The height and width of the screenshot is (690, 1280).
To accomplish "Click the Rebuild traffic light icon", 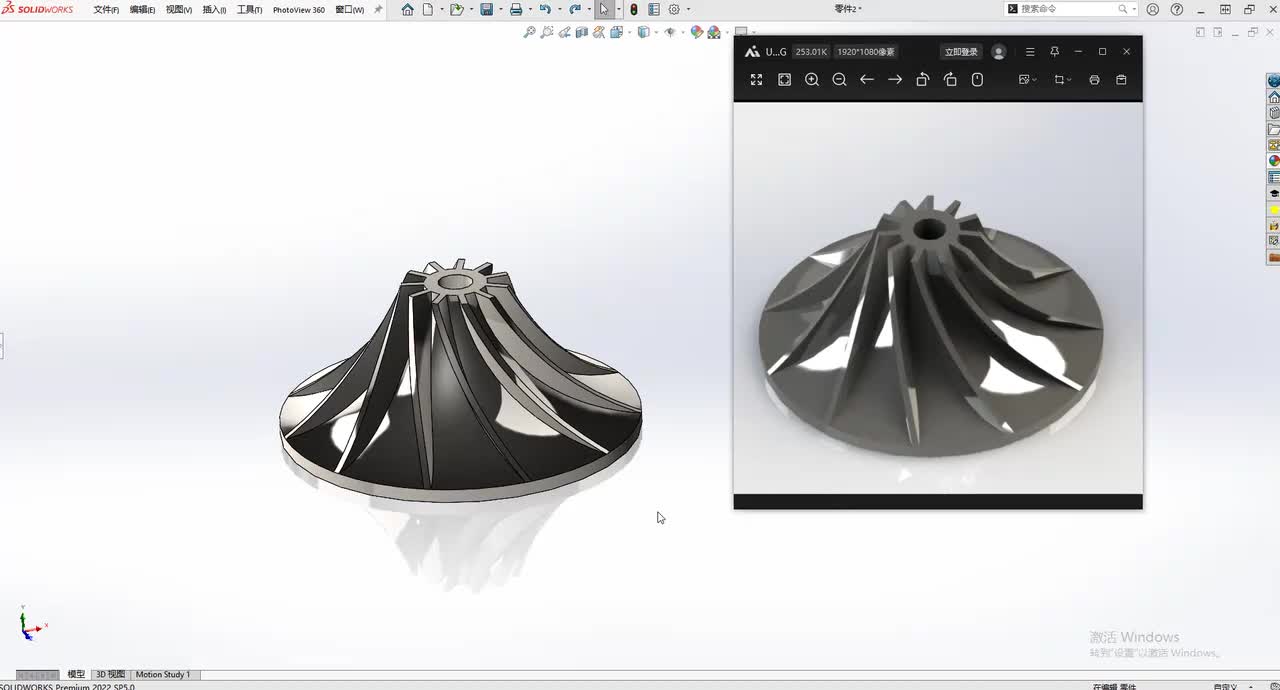I will [634, 10].
